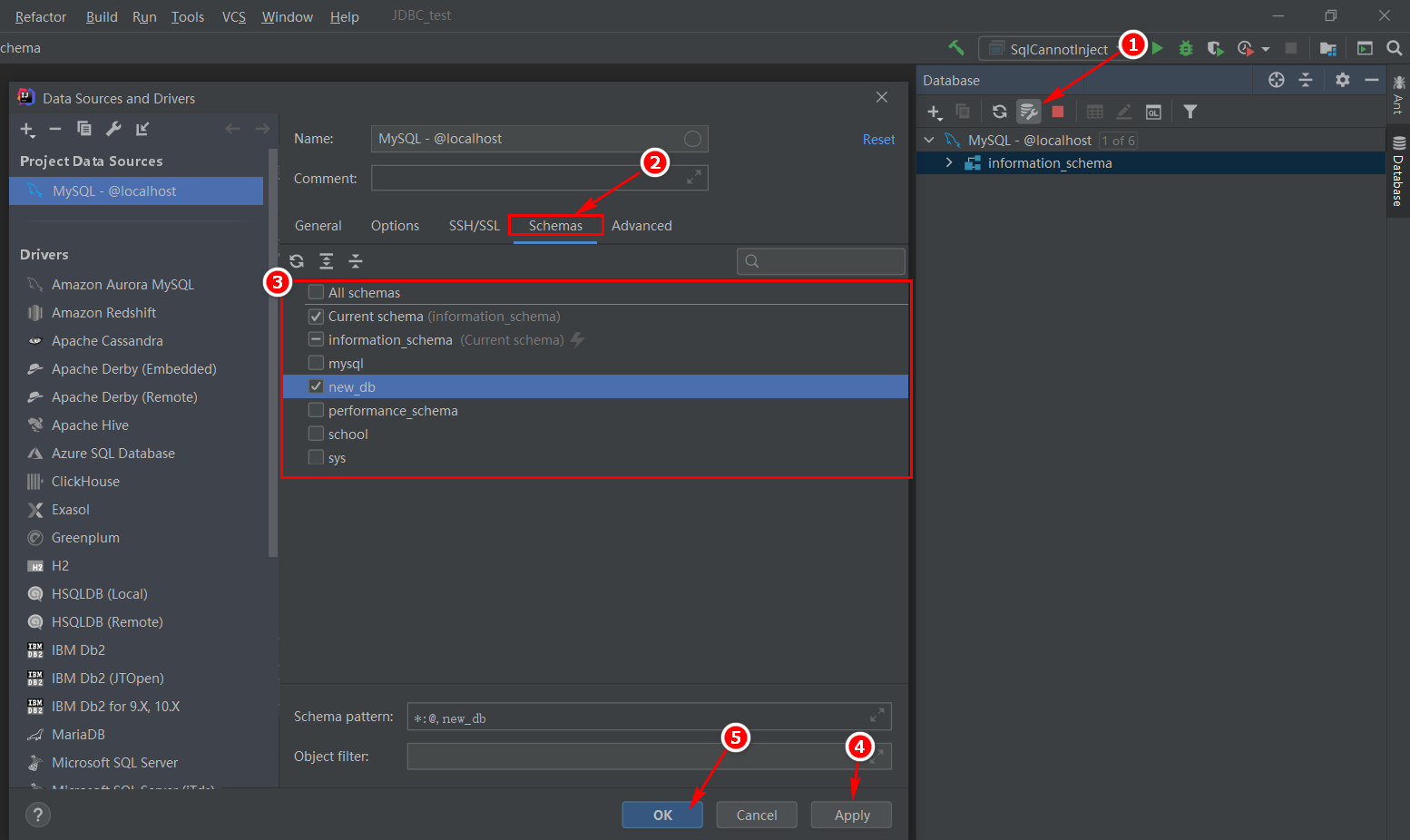Viewport: 1410px width, 840px height.
Task: Click the filter funnel icon in Database panel
Action: (x=1190, y=112)
